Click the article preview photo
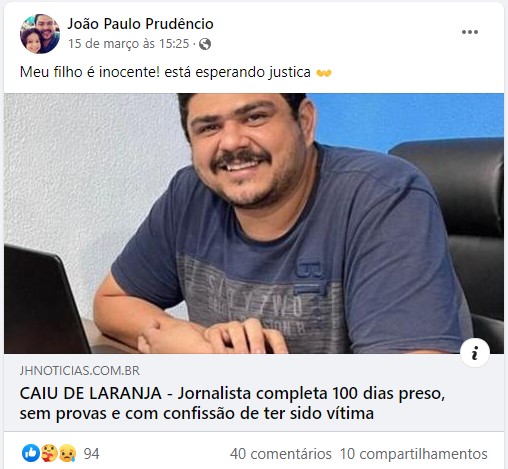 [254, 223]
